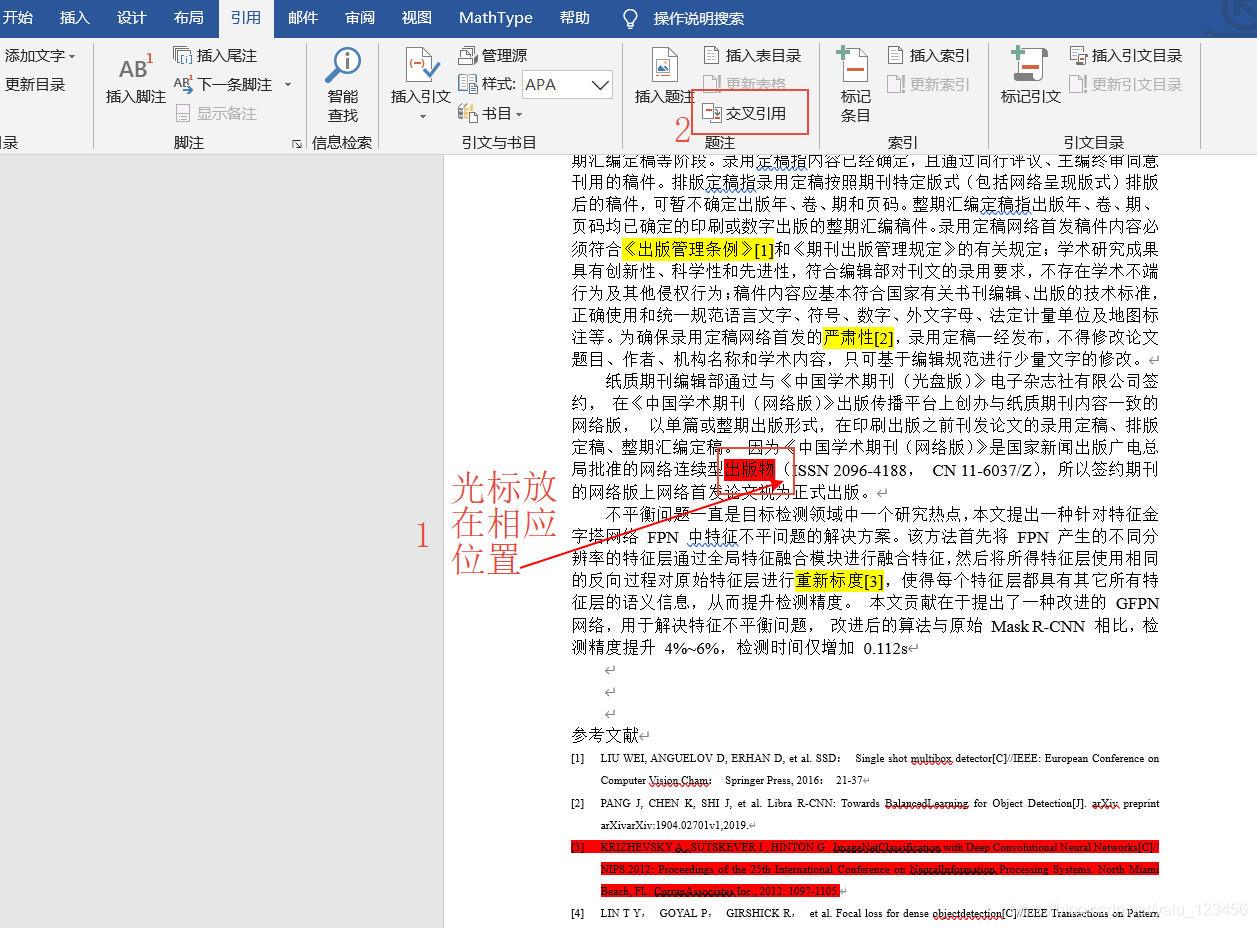The height and width of the screenshot is (928, 1257).
Task: Click the 操作说明搜索 search box
Action: coord(699,19)
